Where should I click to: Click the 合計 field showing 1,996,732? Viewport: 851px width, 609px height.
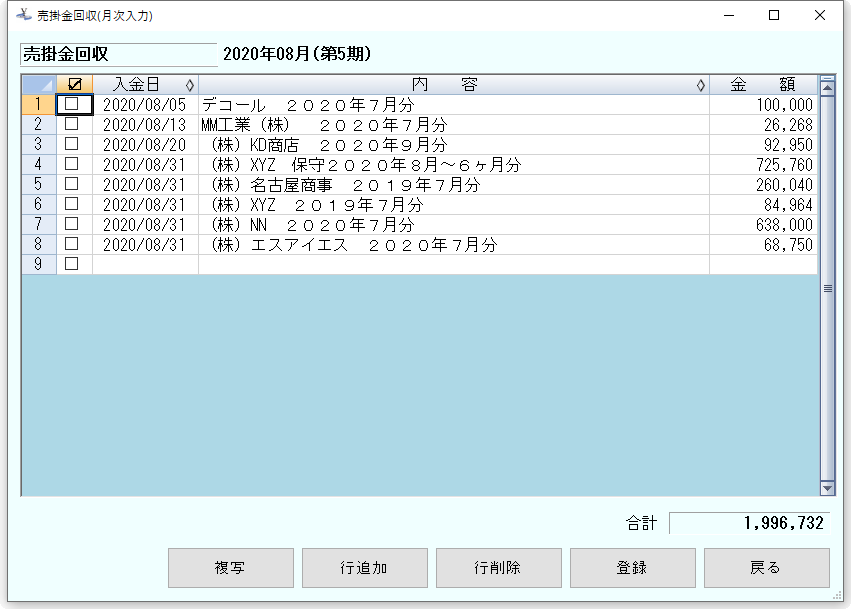[750, 523]
